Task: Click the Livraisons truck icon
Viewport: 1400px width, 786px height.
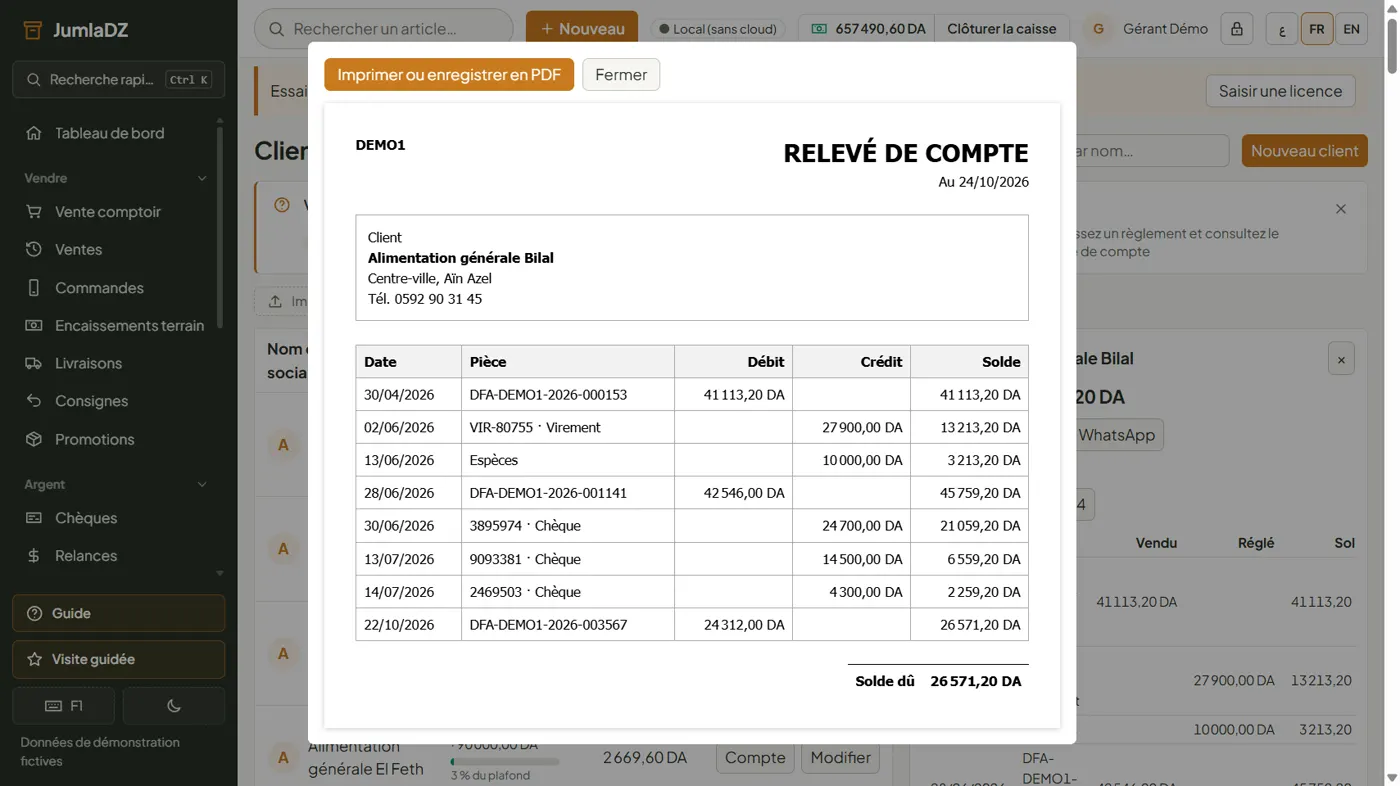Action: click(x=34, y=364)
